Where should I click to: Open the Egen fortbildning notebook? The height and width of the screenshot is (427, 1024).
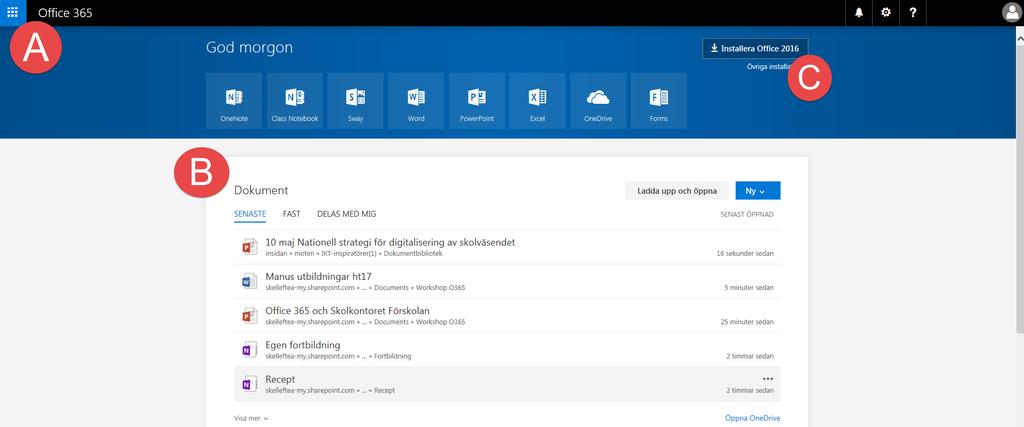pyautogui.click(x=302, y=345)
